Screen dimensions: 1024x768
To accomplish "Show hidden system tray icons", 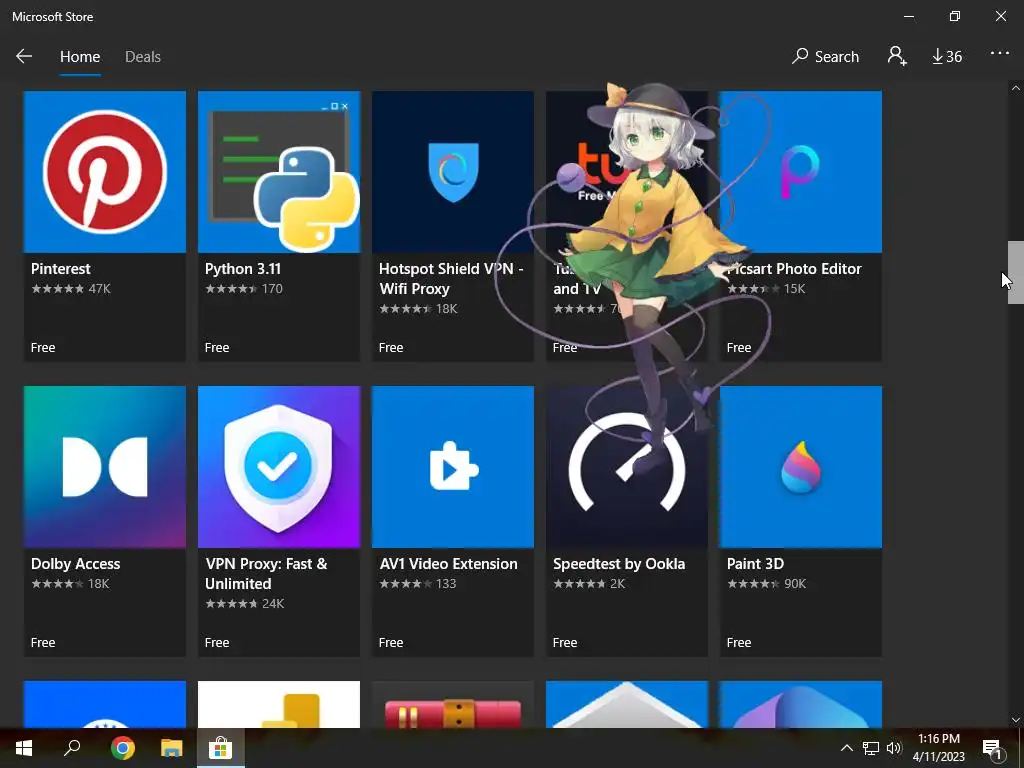I will coord(846,748).
